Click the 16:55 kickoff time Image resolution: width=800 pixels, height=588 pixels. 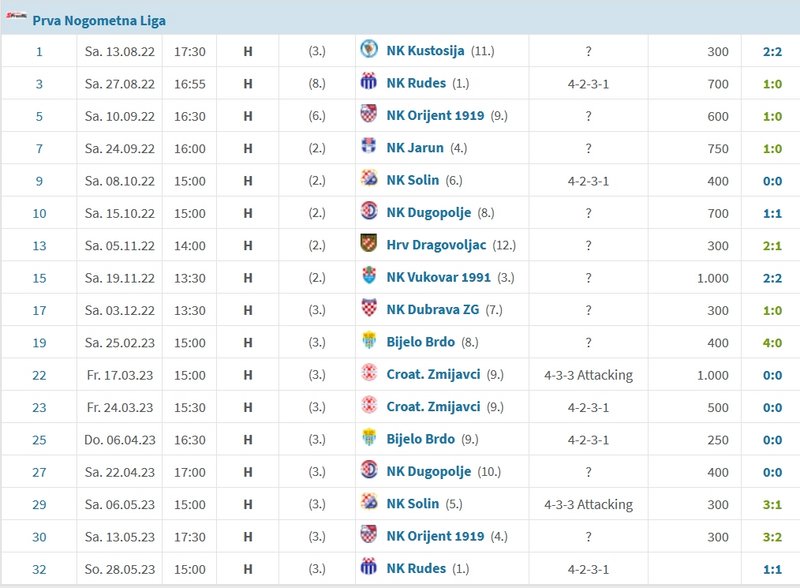(x=190, y=84)
